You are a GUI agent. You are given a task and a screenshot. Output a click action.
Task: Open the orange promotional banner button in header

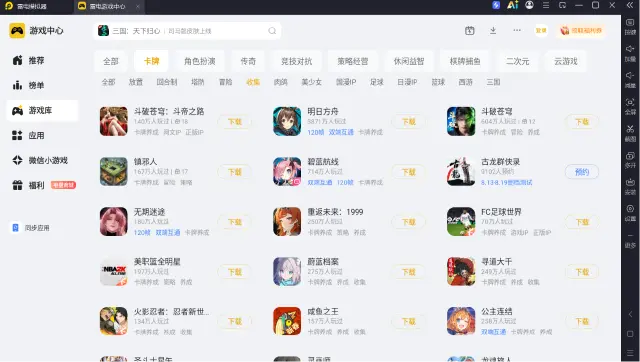(581, 31)
